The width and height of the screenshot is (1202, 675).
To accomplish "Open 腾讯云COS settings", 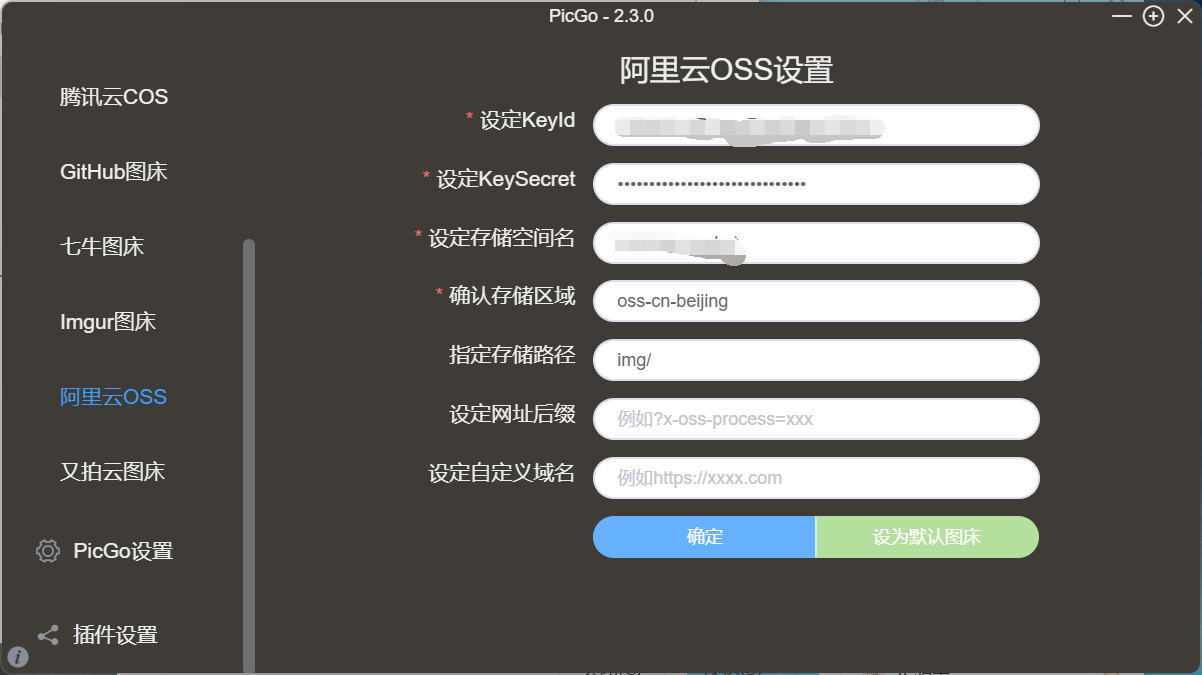I will coord(114,97).
